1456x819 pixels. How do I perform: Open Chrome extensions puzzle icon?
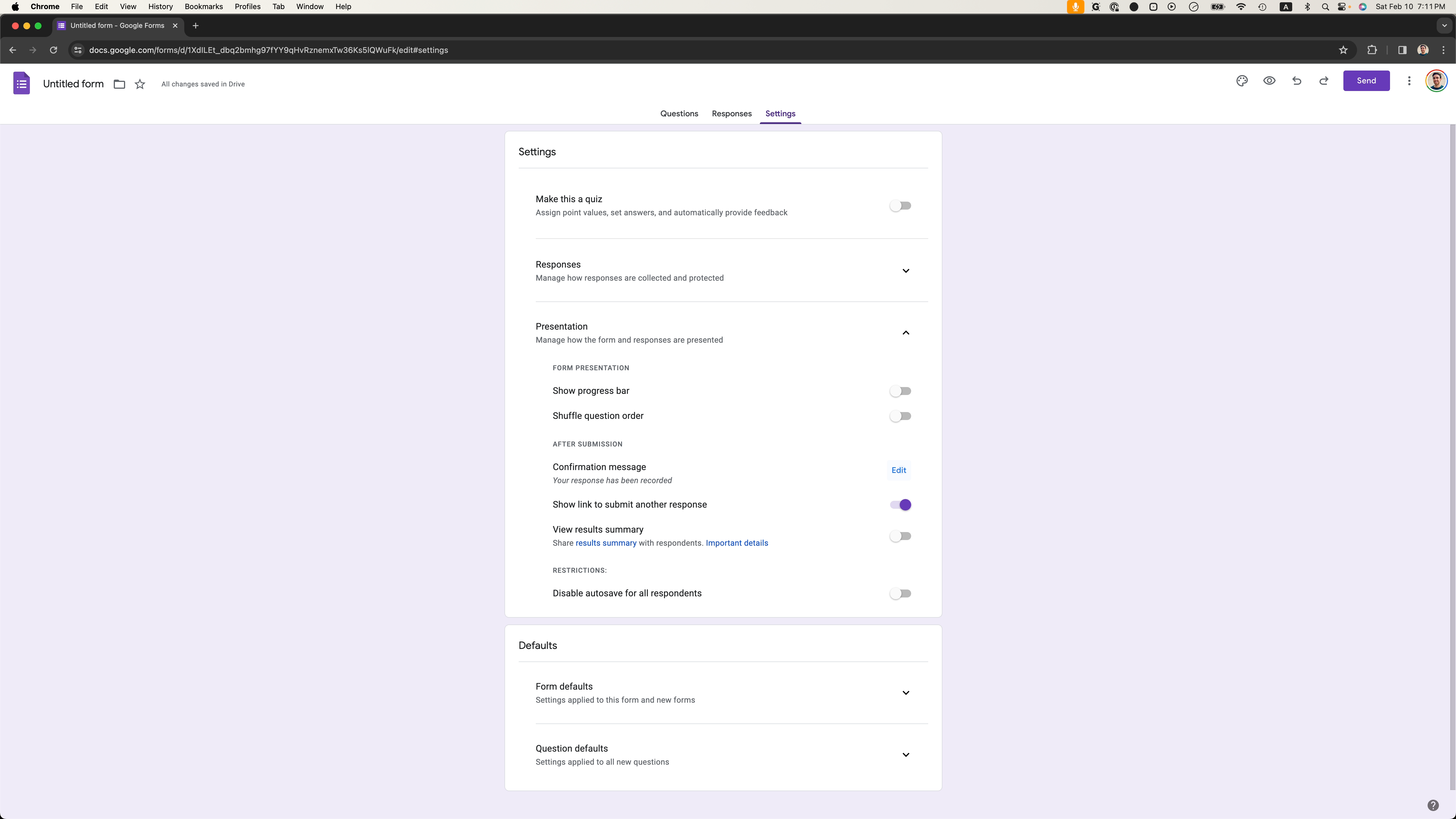point(1372,50)
